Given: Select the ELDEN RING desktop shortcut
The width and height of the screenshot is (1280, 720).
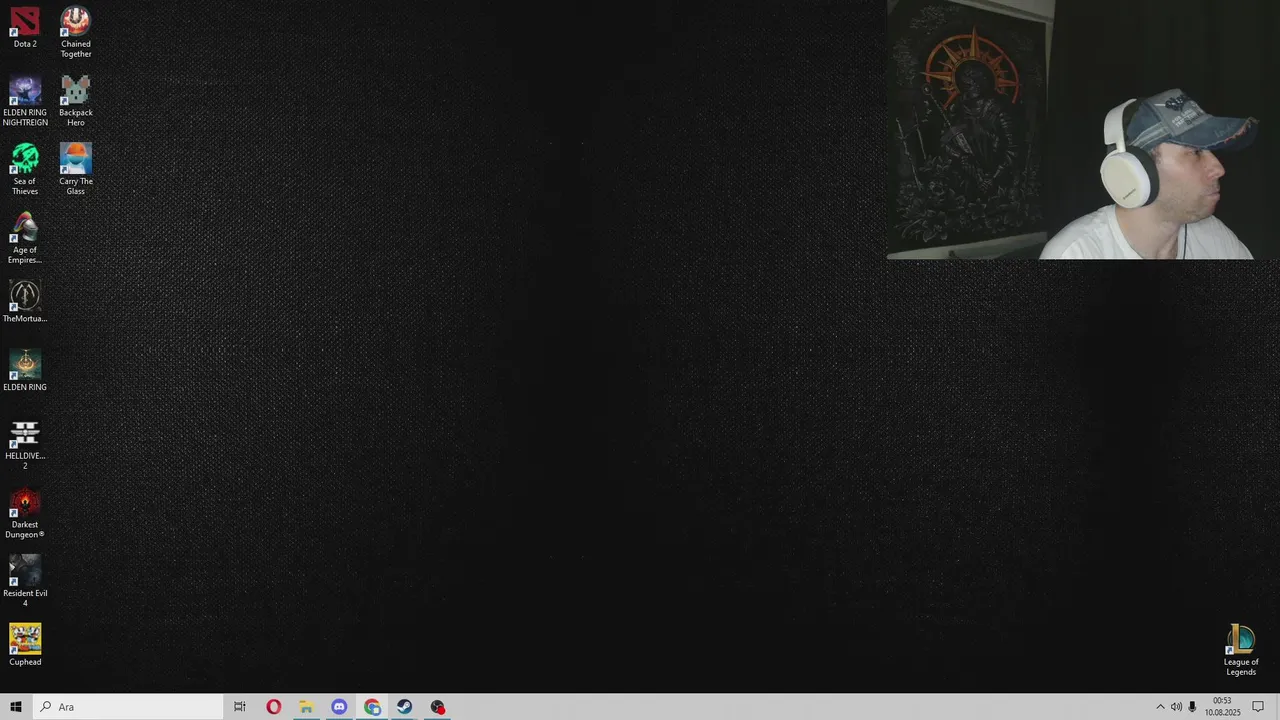Looking at the screenshot, I should pyautogui.click(x=25, y=370).
